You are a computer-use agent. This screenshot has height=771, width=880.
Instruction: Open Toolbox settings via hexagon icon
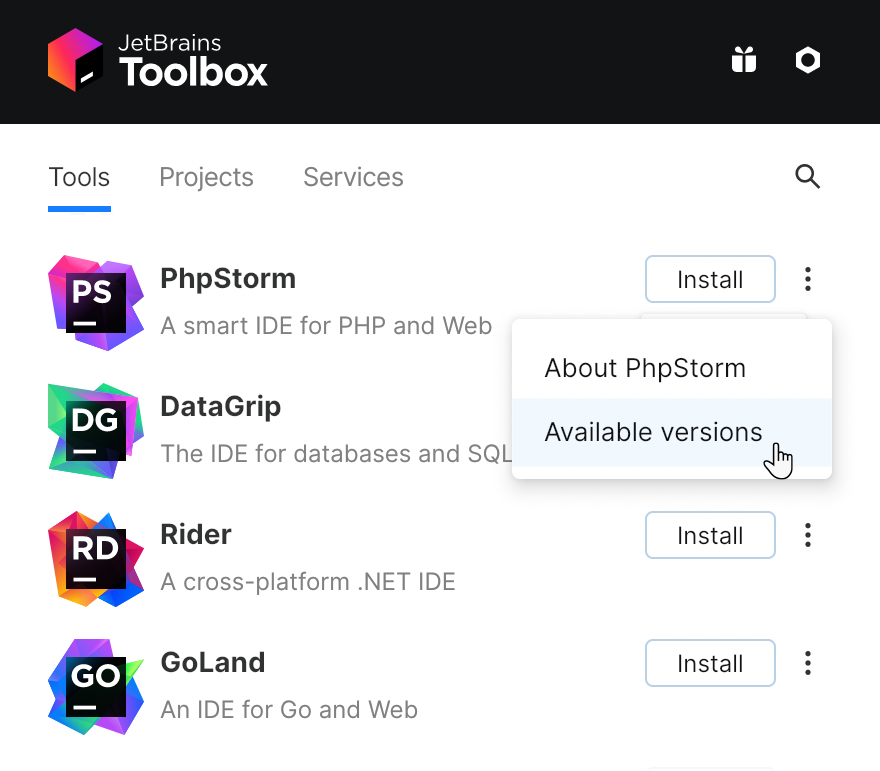pyautogui.click(x=807, y=60)
